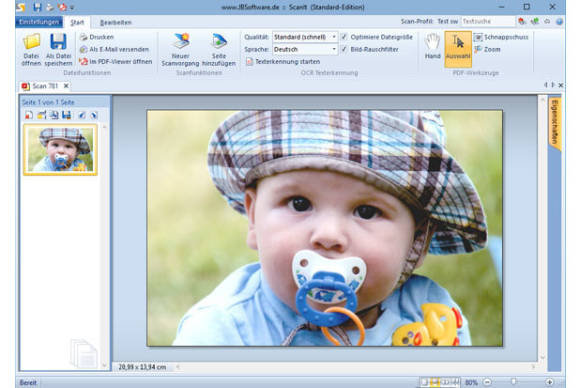580x388 pixels.
Task: Open the Einstellungen menu tab
Action: tap(39, 22)
